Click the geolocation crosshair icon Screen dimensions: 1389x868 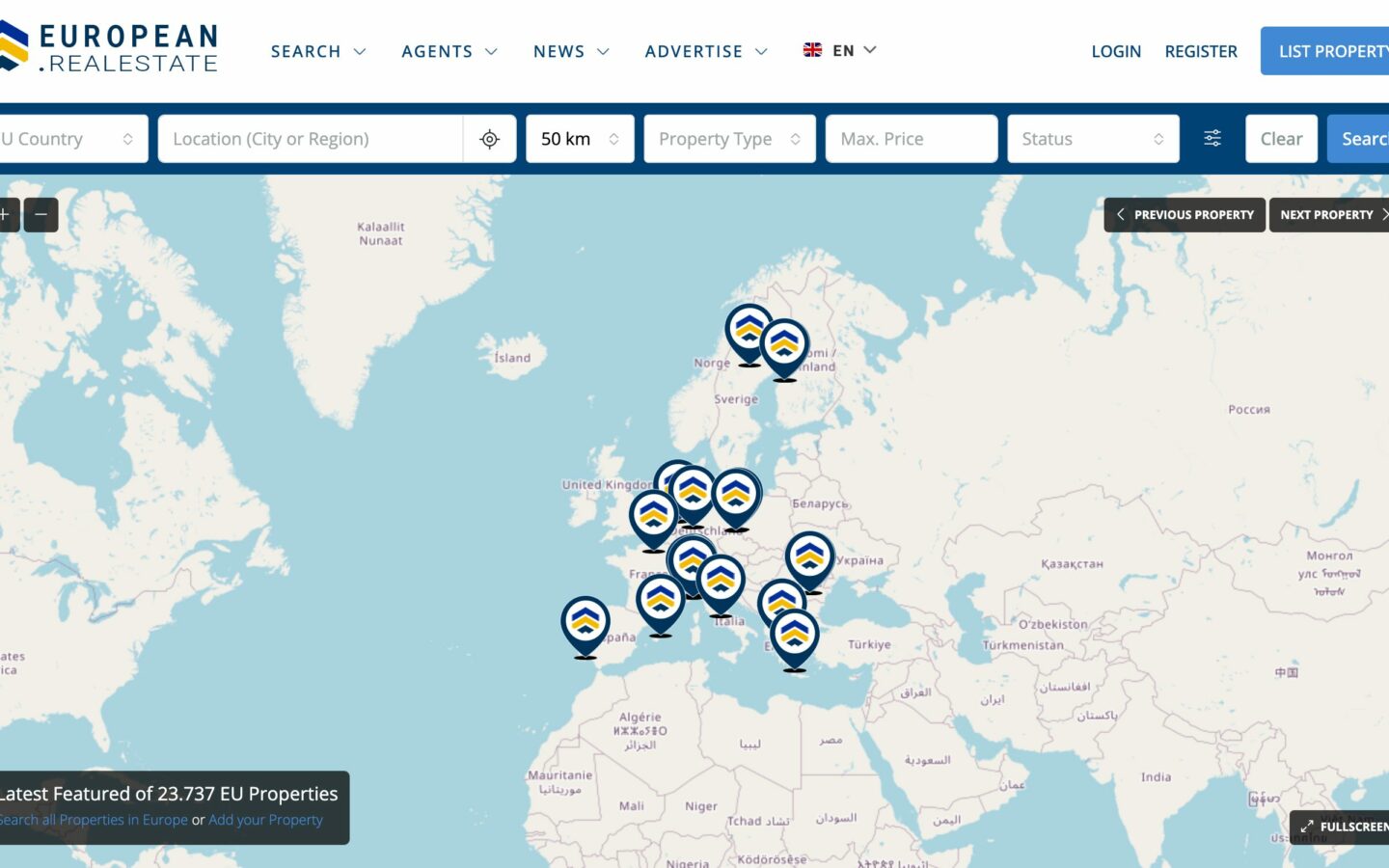(489, 139)
